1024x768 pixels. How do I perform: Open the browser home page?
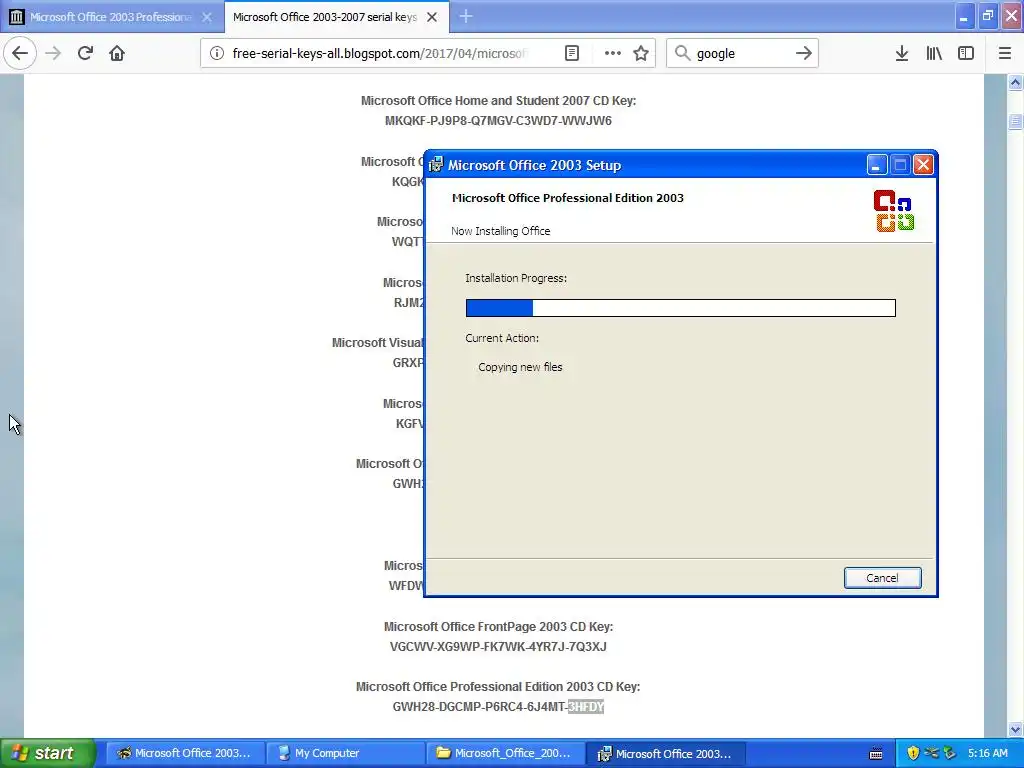coord(117,53)
